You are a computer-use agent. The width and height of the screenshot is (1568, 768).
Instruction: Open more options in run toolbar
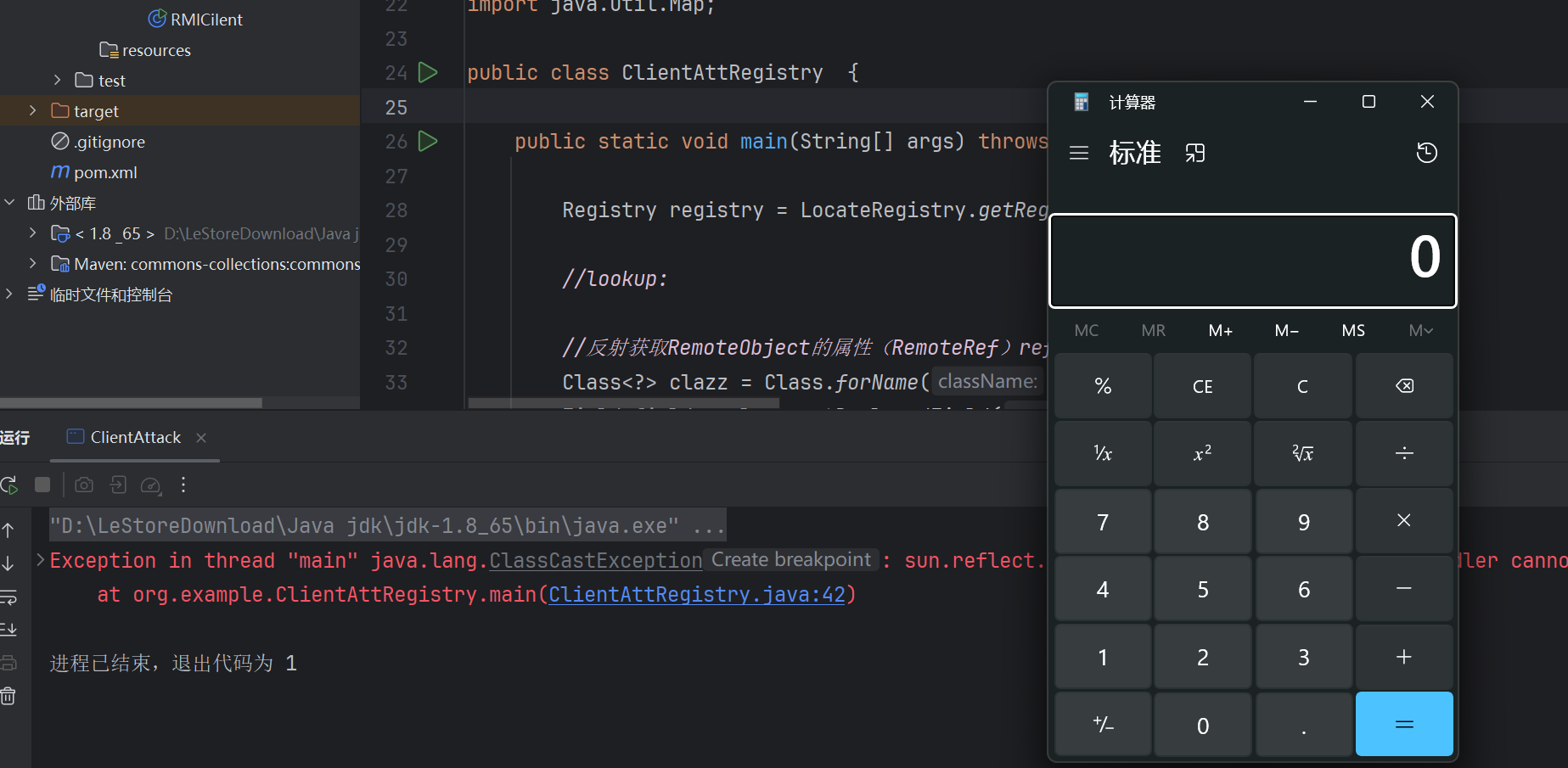[x=183, y=485]
